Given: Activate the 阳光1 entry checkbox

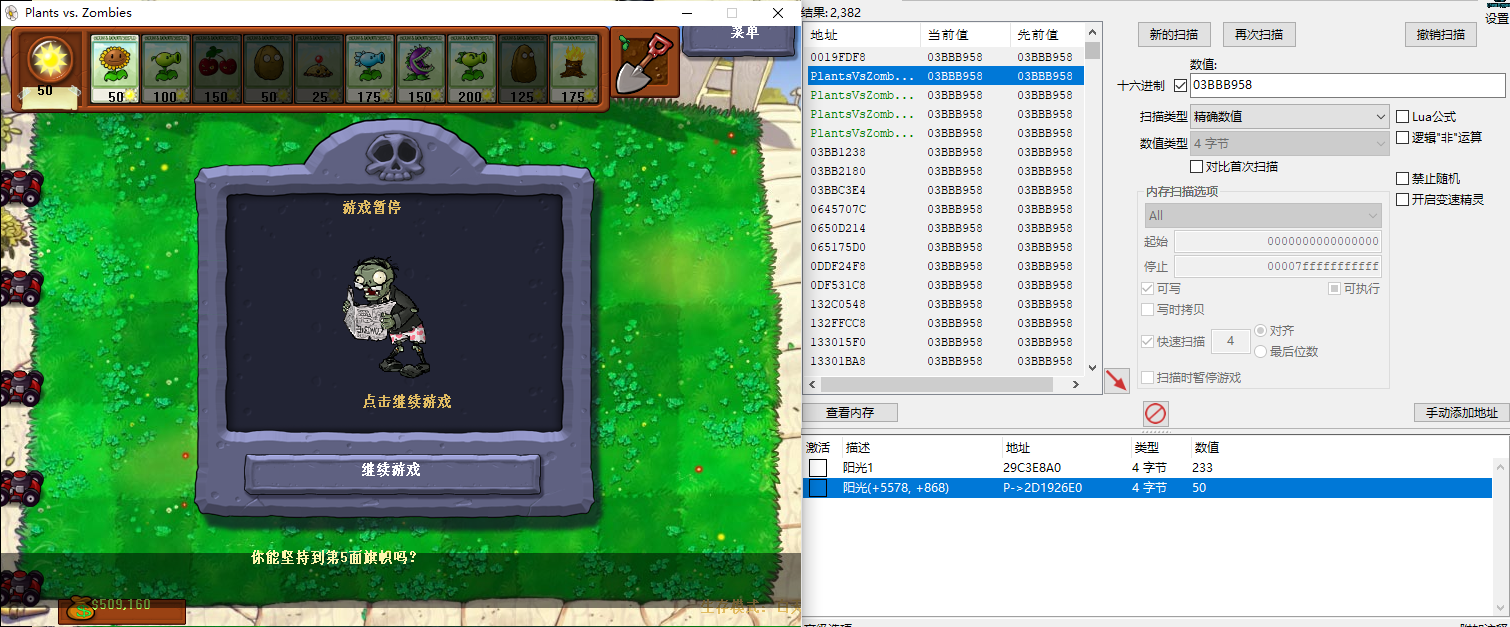Looking at the screenshot, I should click(818, 468).
